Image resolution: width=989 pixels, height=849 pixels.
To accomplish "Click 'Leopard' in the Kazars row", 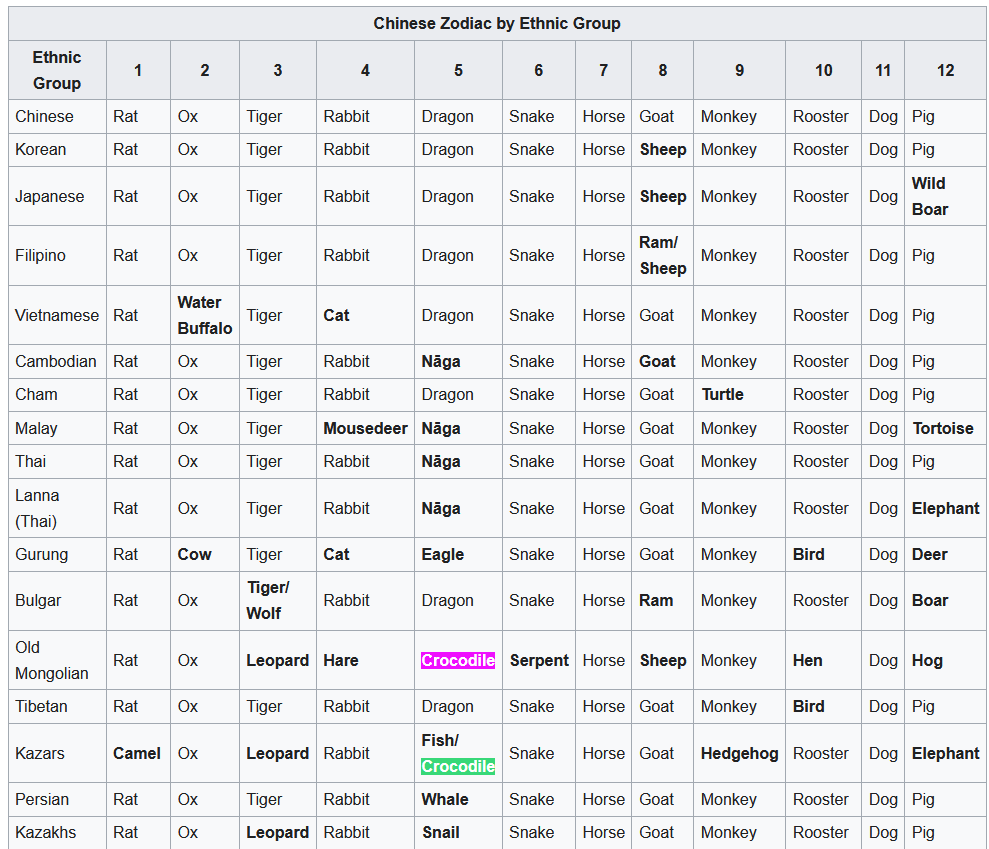I will coord(278,753).
